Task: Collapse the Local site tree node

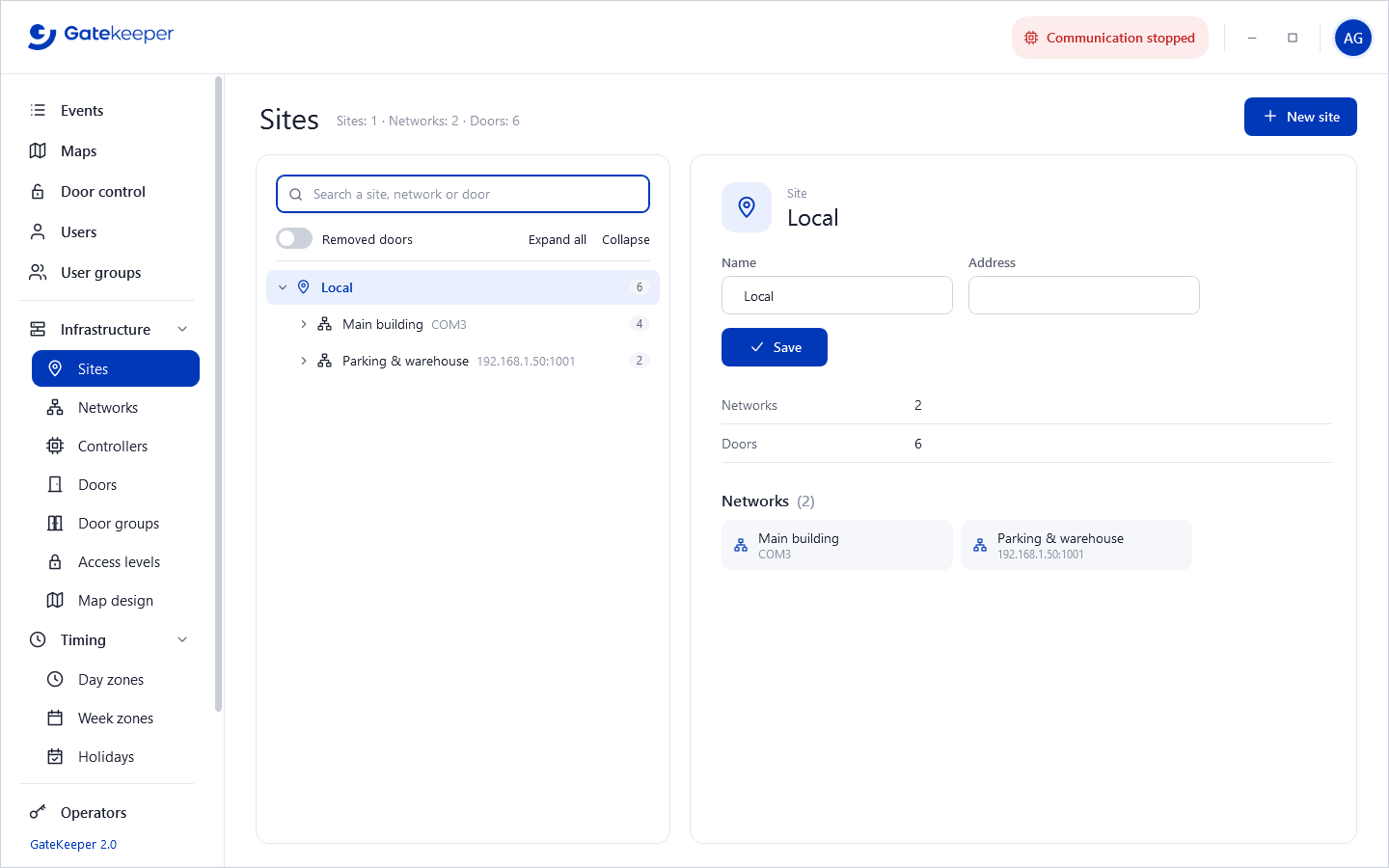Action: coord(283,287)
